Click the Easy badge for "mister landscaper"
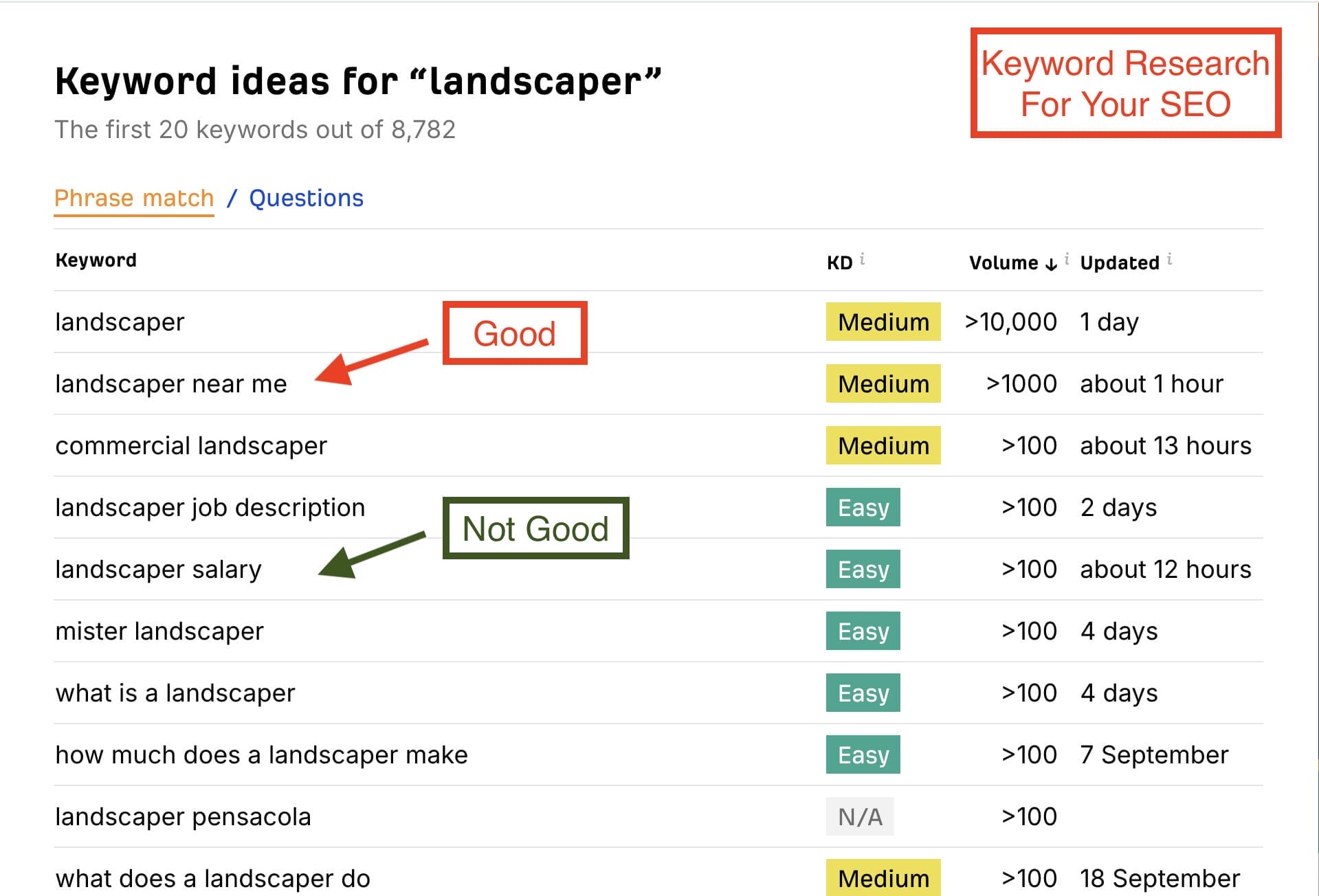This screenshot has width=1319, height=896. [x=863, y=631]
